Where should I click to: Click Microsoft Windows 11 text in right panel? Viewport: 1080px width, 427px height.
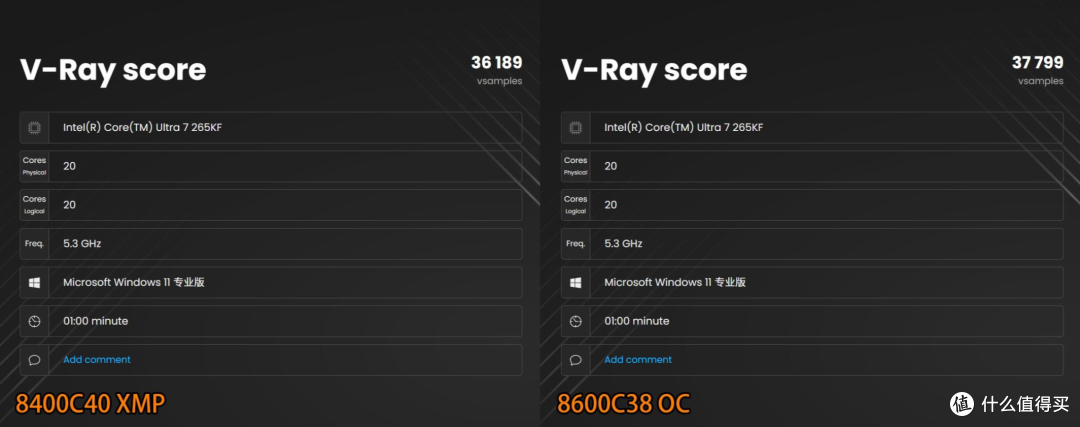point(675,282)
